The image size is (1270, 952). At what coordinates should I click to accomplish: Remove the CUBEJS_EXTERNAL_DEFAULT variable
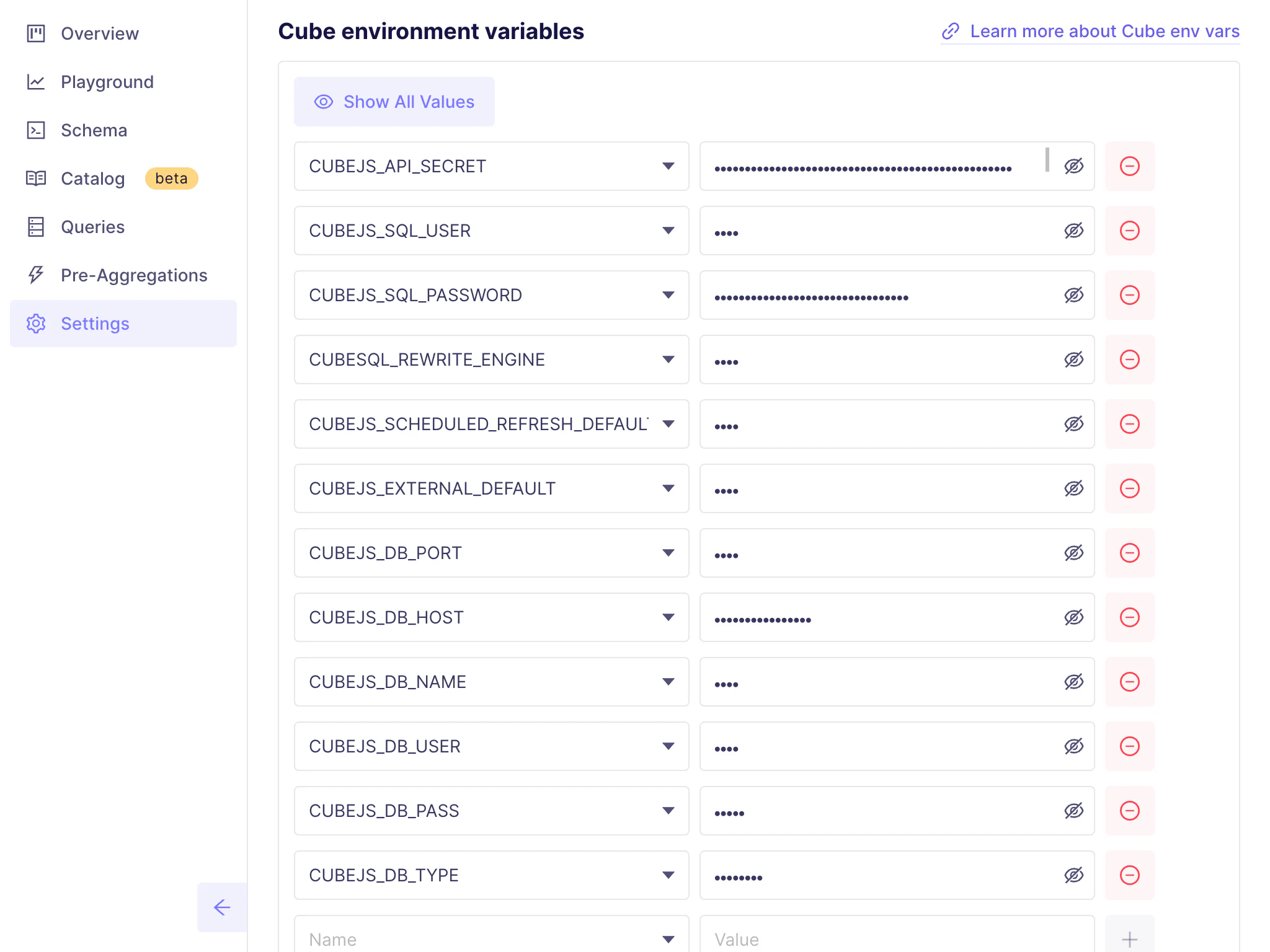[x=1129, y=488]
